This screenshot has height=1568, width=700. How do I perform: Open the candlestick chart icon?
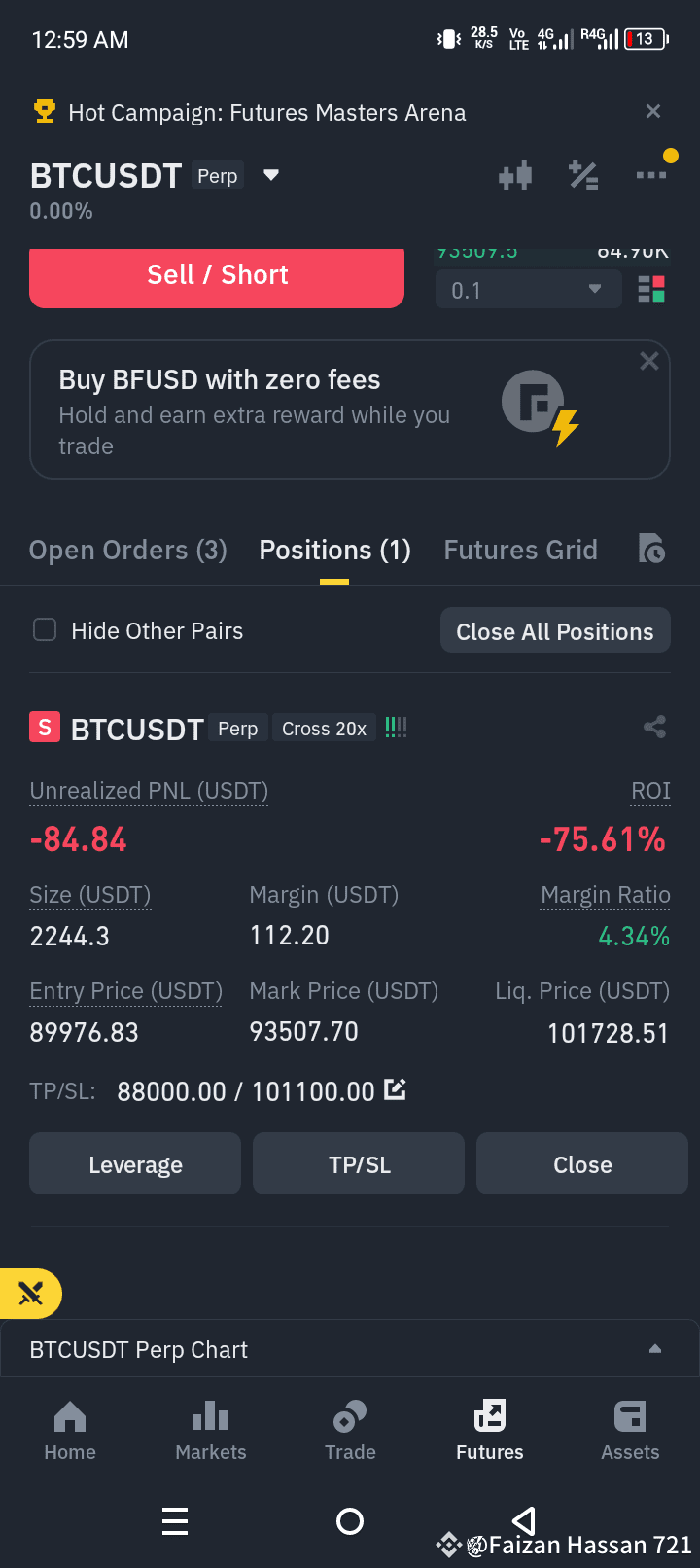515,176
